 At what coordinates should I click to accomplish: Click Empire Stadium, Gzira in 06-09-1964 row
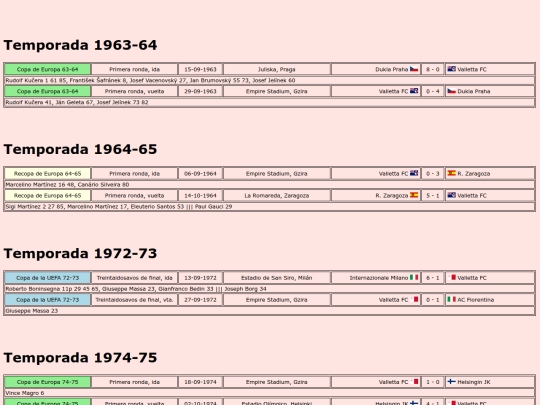tap(277, 174)
